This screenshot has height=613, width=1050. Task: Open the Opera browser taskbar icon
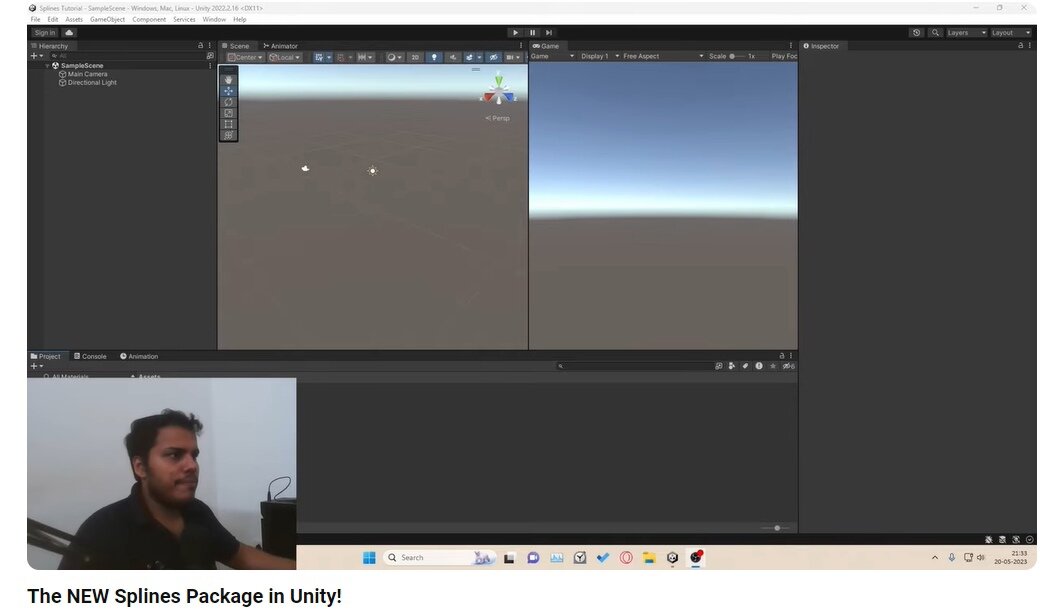tap(626, 557)
